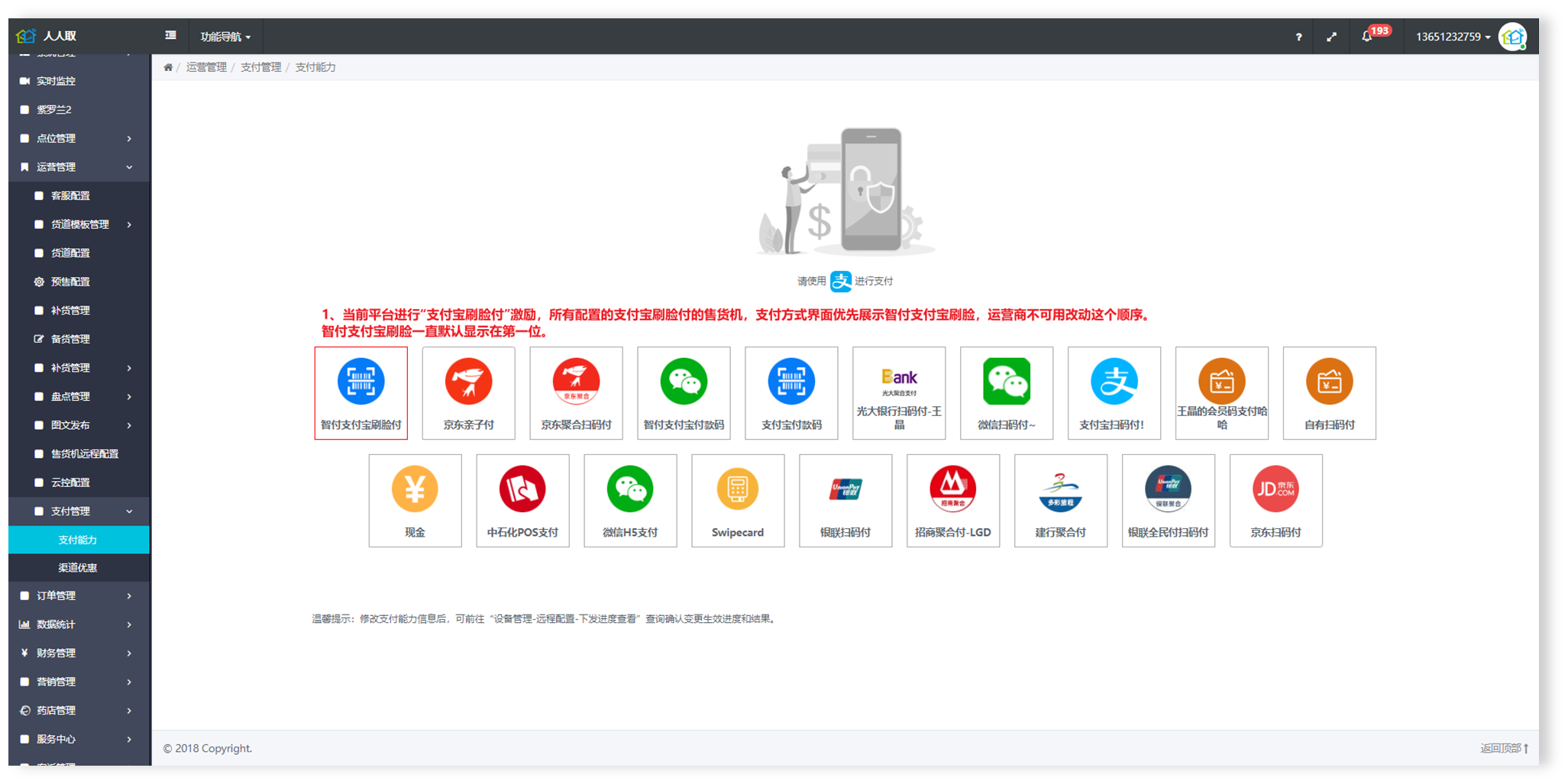Click the 人人取 logo
The height and width of the screenshot is (784, 1568).
(47, 36)
